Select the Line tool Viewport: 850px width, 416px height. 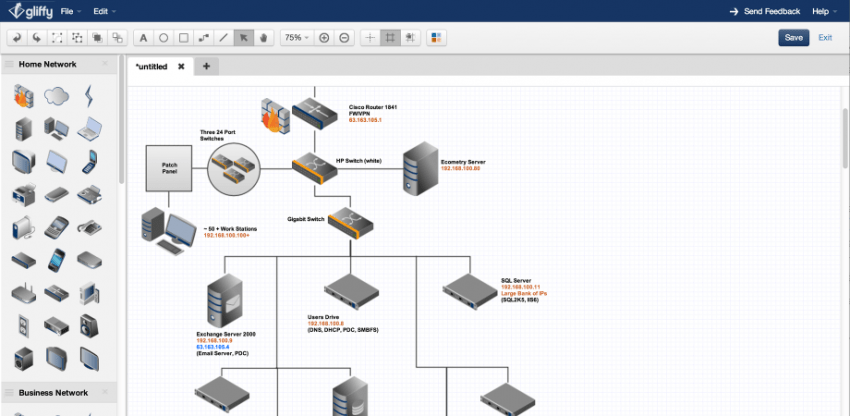(x=223, y=38)
